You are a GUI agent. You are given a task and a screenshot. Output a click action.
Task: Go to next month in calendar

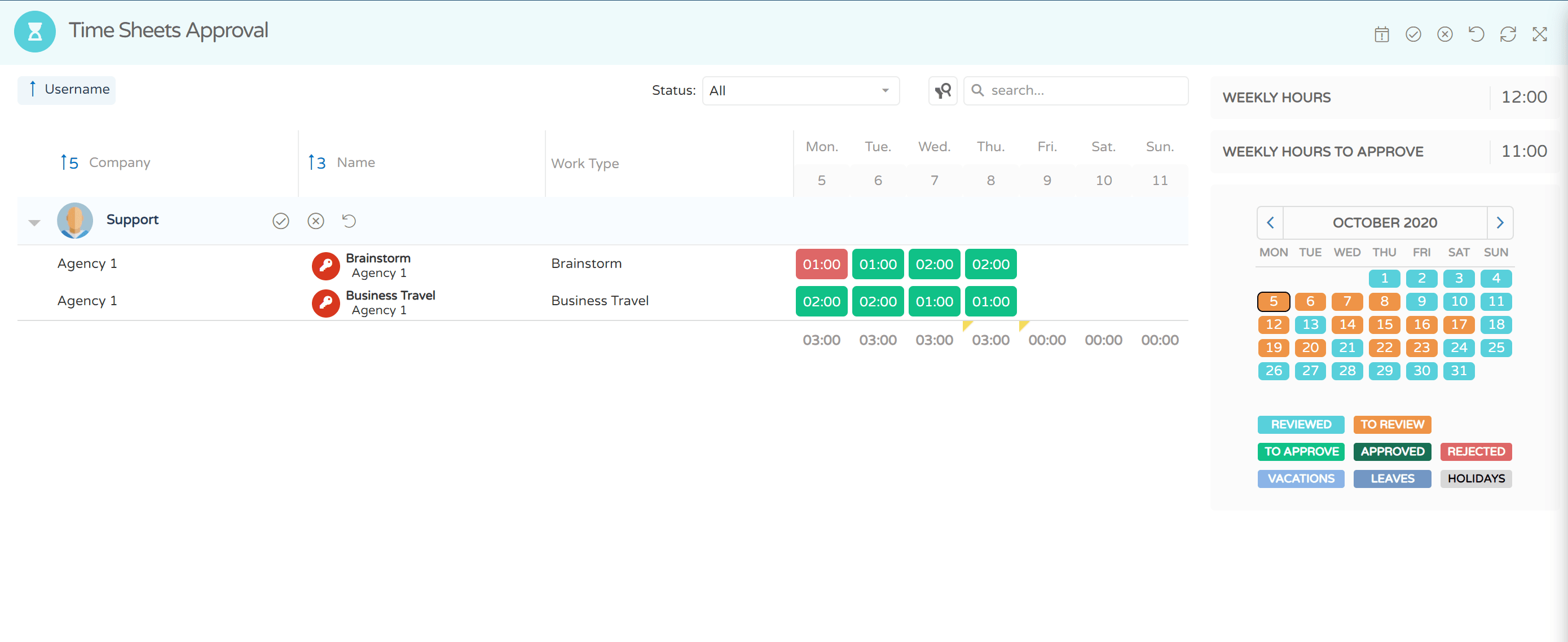pos(1499,223)
